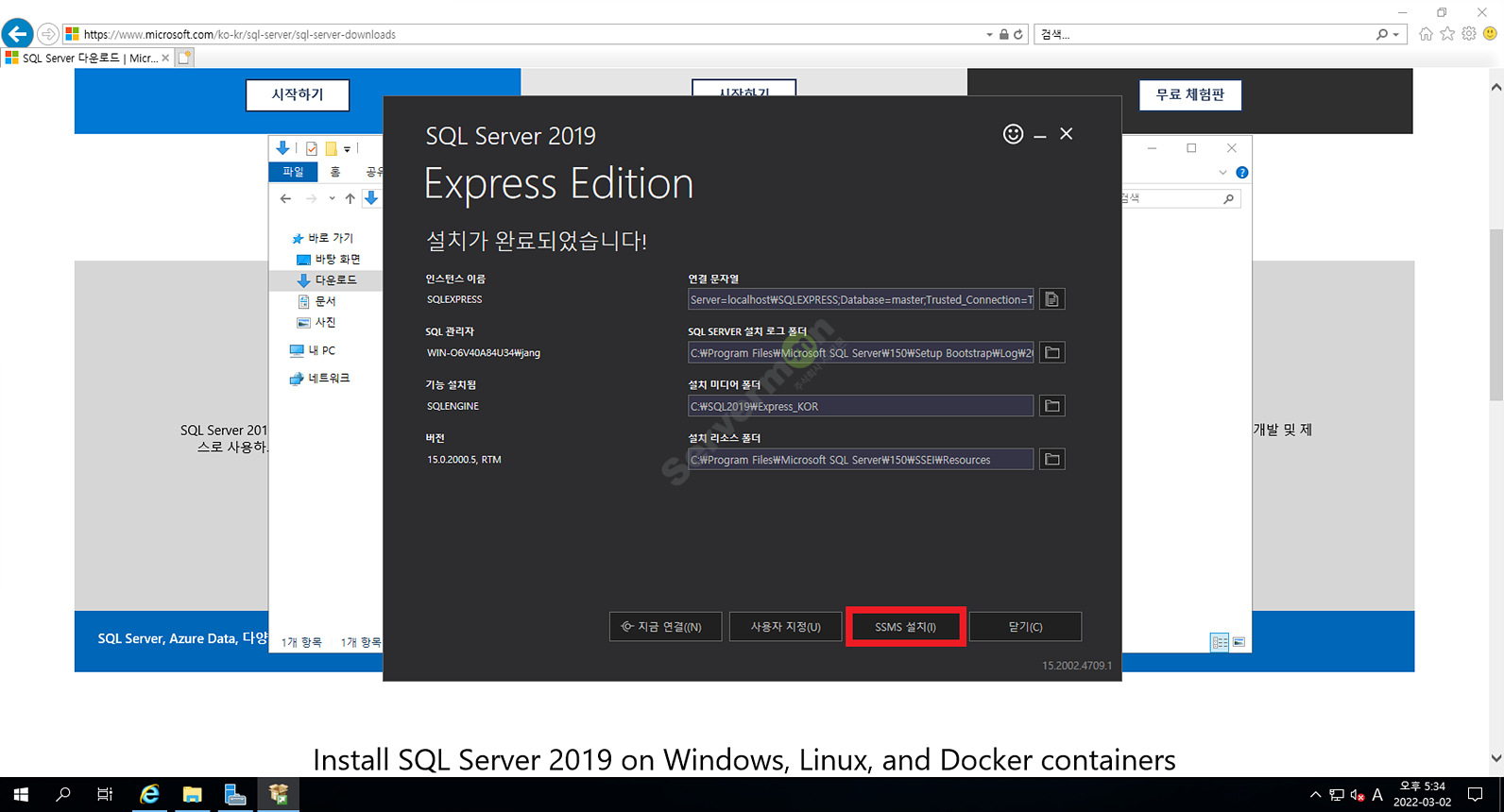Click Internet Explorer on the taskbar
The width and height of the screenshot is (1504, 812).
[x=149, y=795]
